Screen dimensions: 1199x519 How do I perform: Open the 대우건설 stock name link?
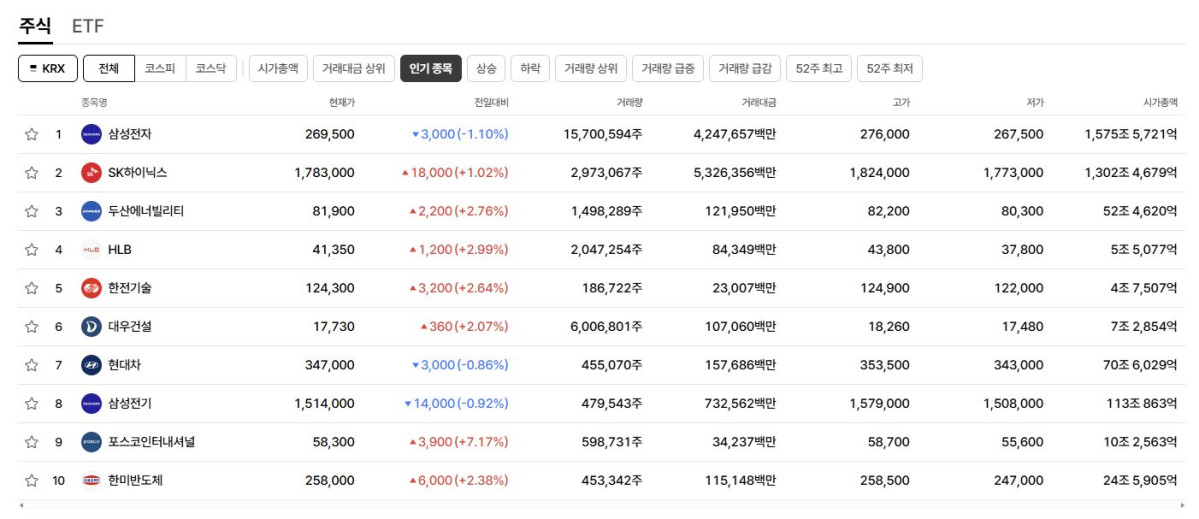tap(130, 327)
